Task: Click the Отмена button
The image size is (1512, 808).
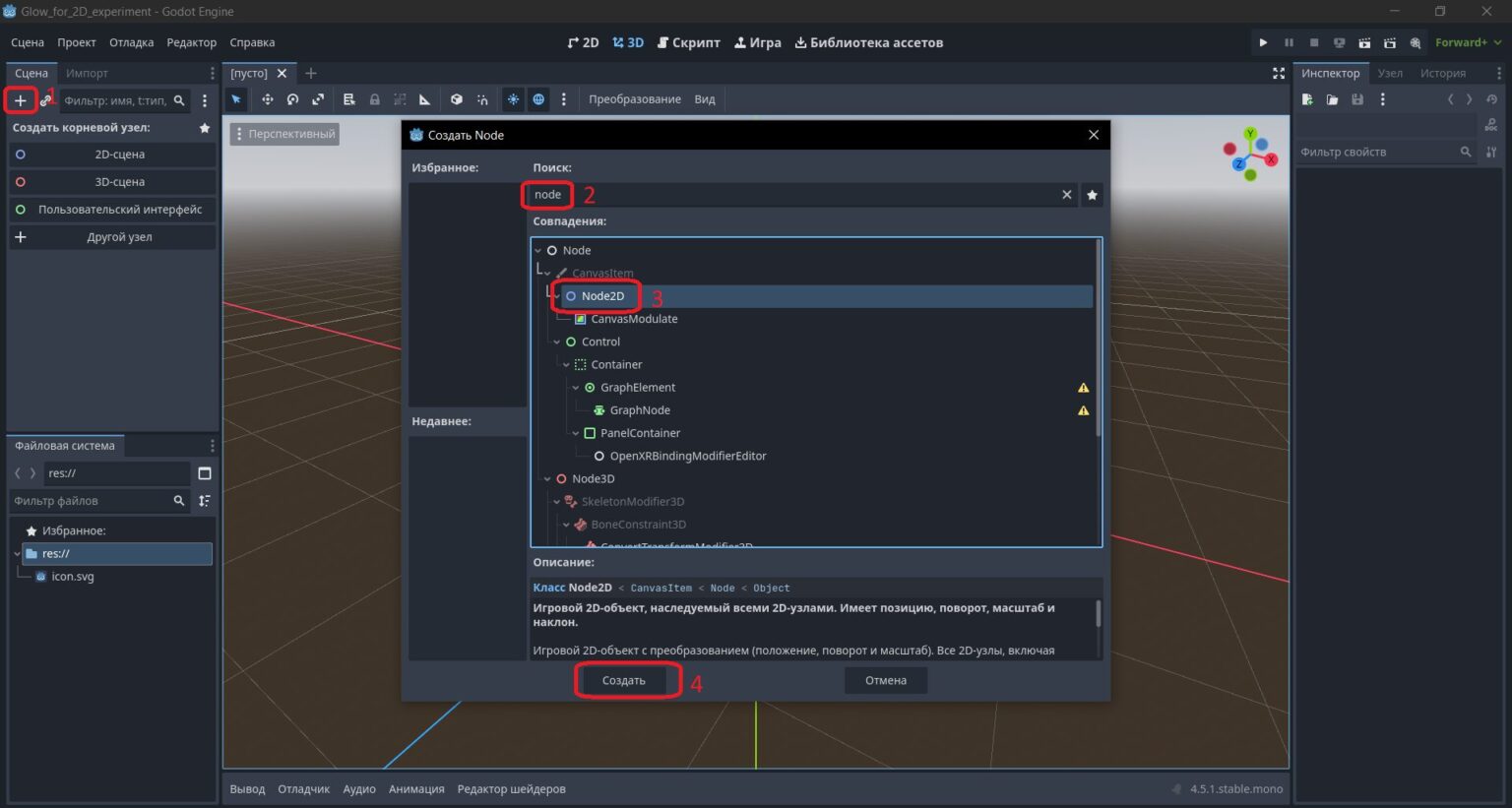Action: tap(886, 680)
